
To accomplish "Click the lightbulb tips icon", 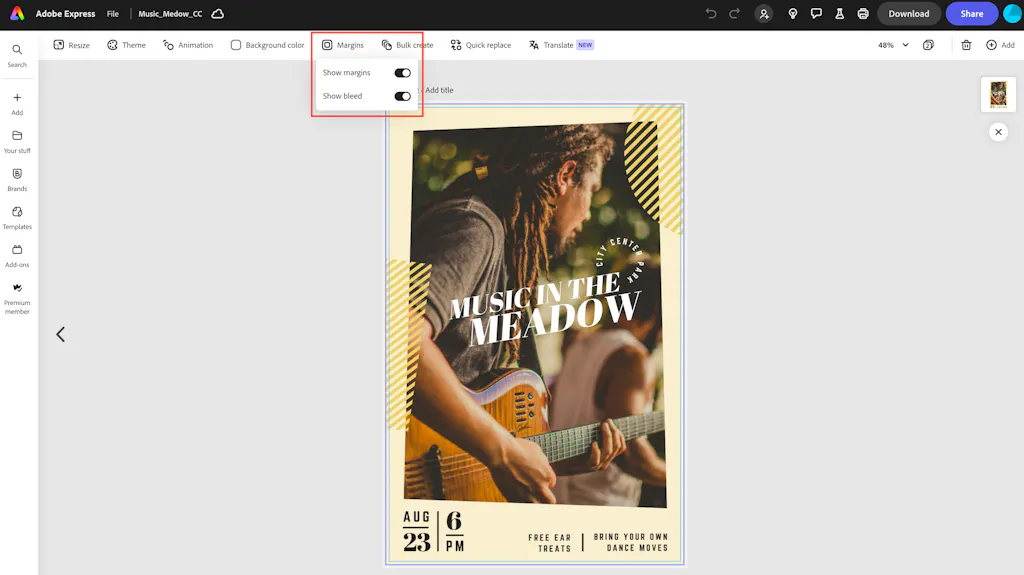I will [793, 14].
